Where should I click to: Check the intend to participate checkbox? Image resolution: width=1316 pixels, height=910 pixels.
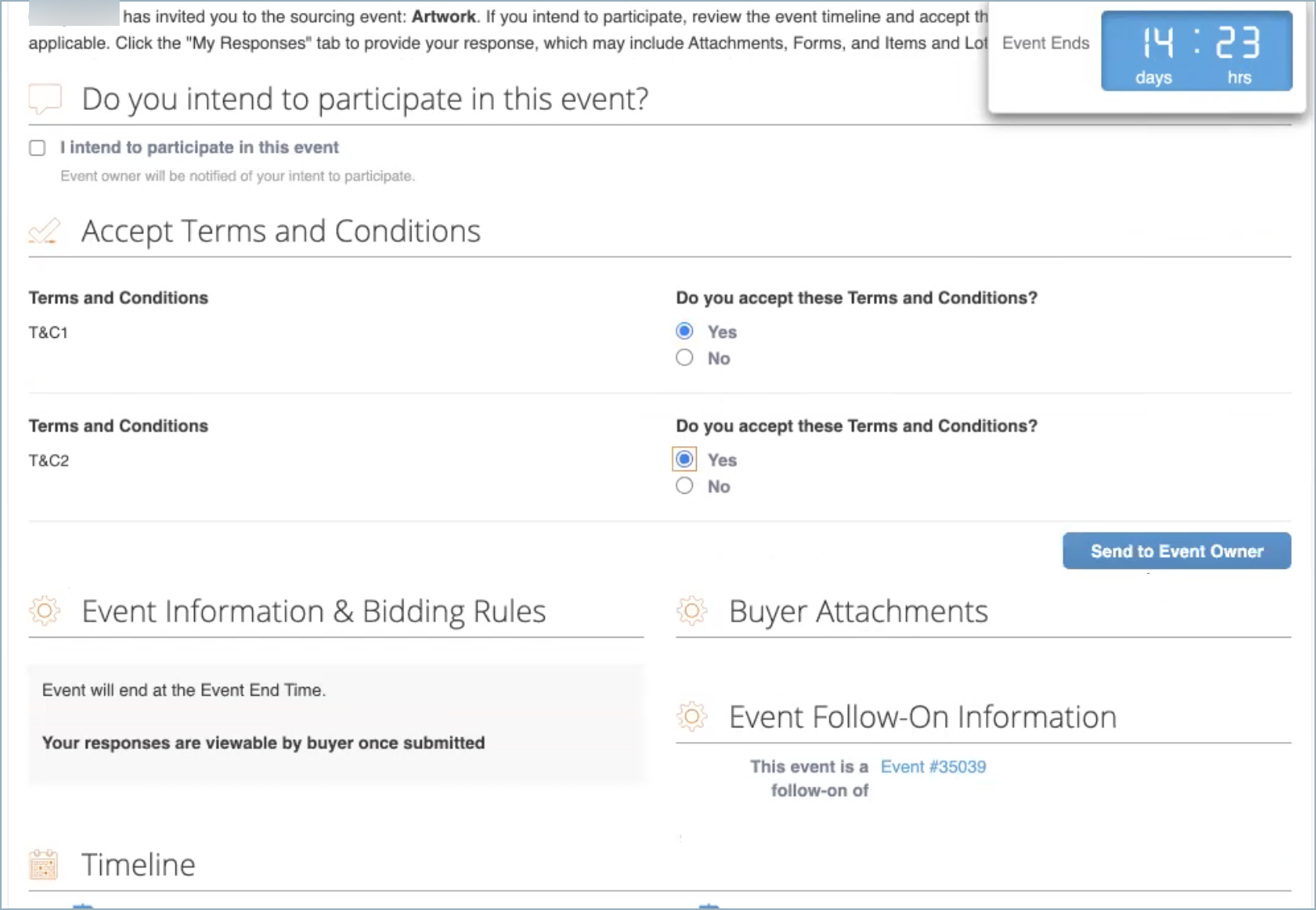point(37,148)
